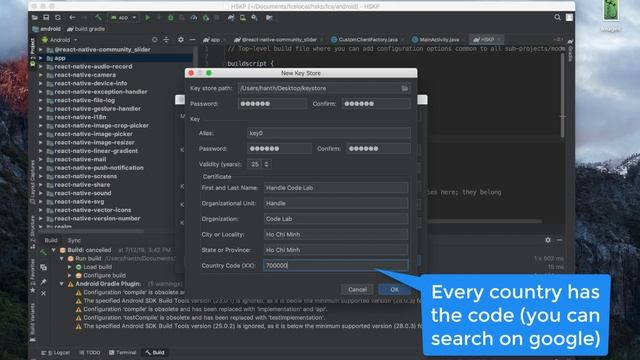The height and width of the screenshot is (360, 640).
Task: Switch to MainActivity.java editor tab
Action: pos(436,40)
